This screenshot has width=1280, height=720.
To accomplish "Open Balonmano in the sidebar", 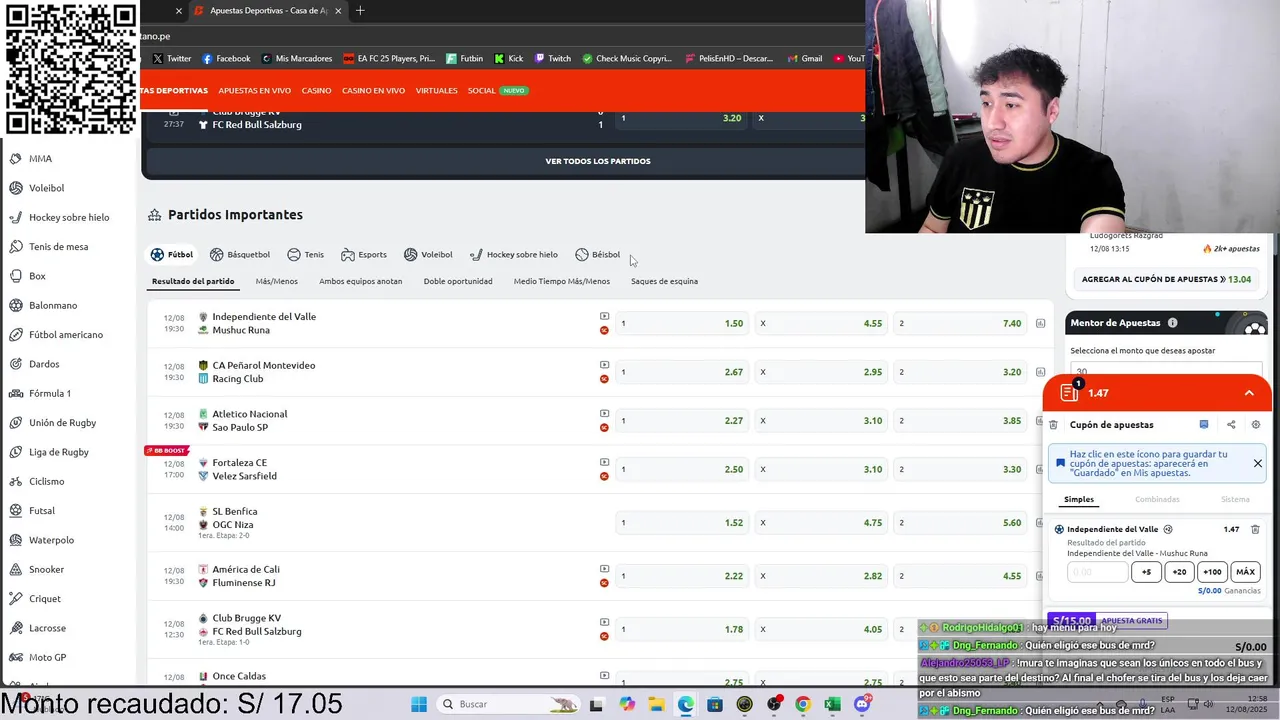I will coord(53,305).
